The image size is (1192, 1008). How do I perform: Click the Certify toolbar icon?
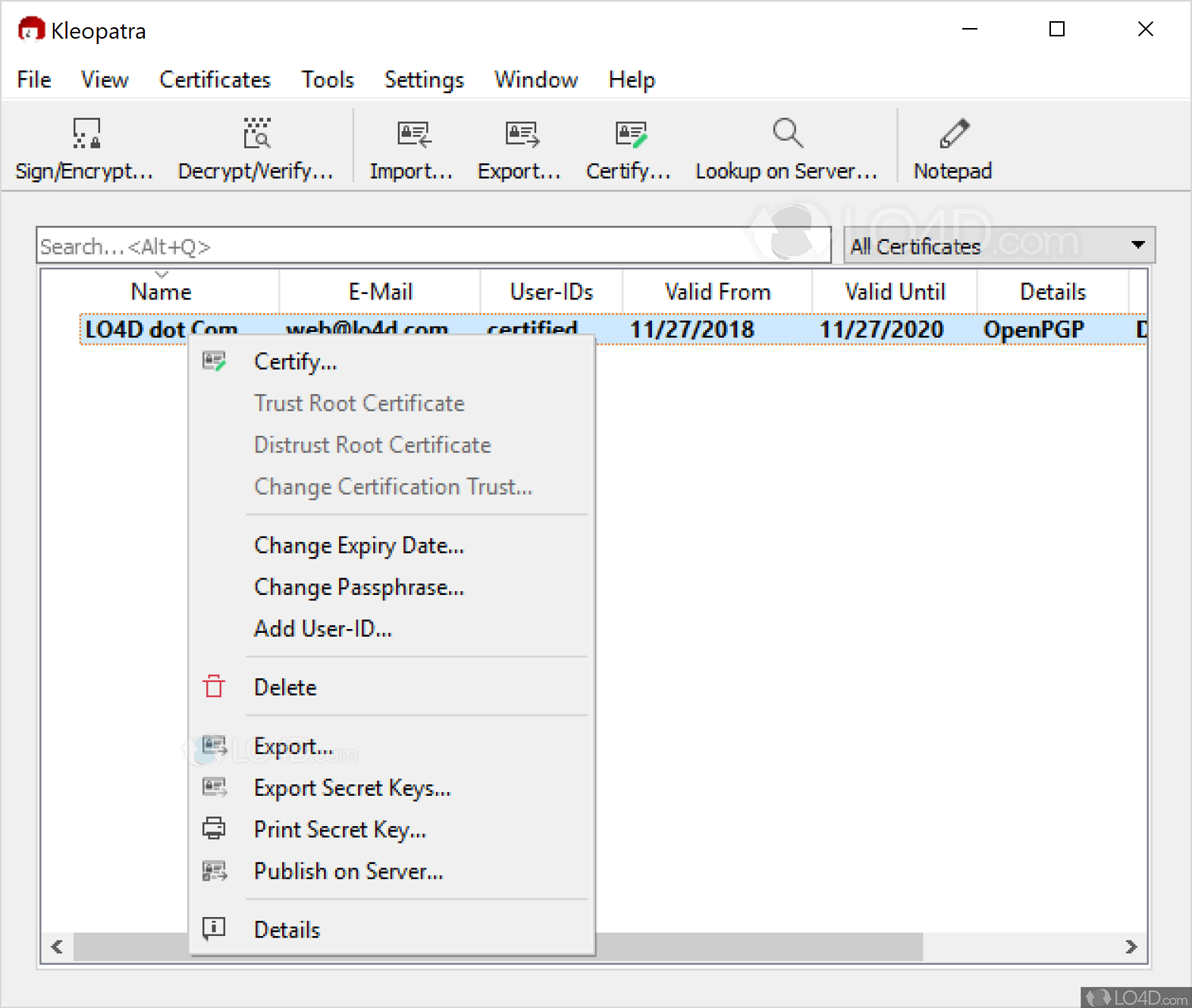pos(629,134)
